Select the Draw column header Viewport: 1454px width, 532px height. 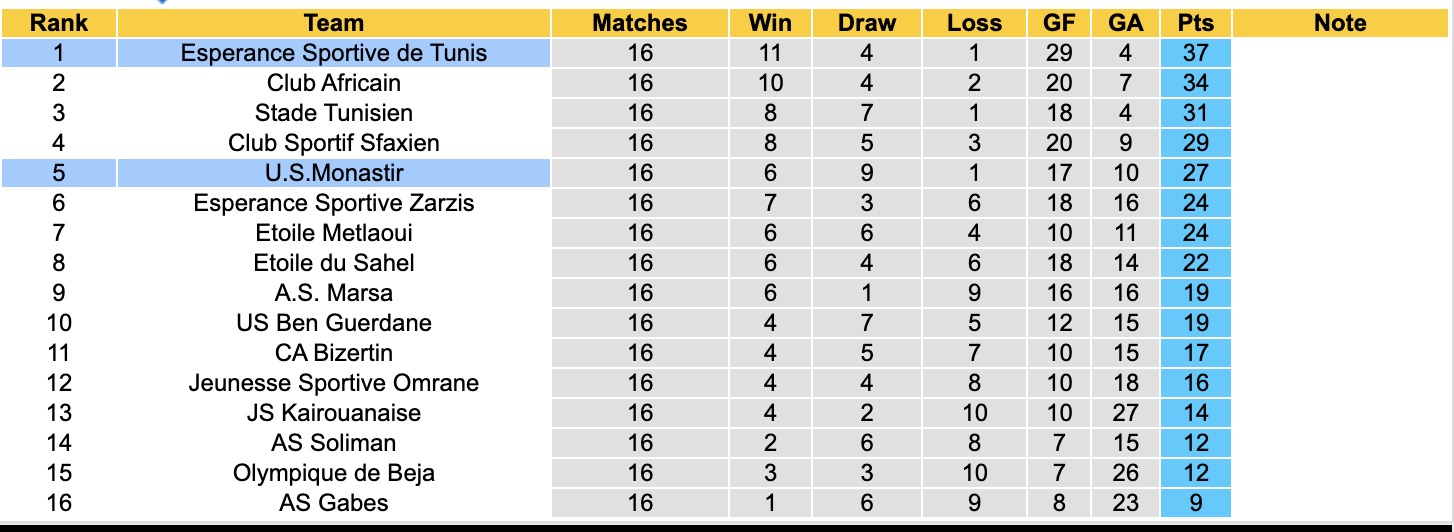coord(867,23)
